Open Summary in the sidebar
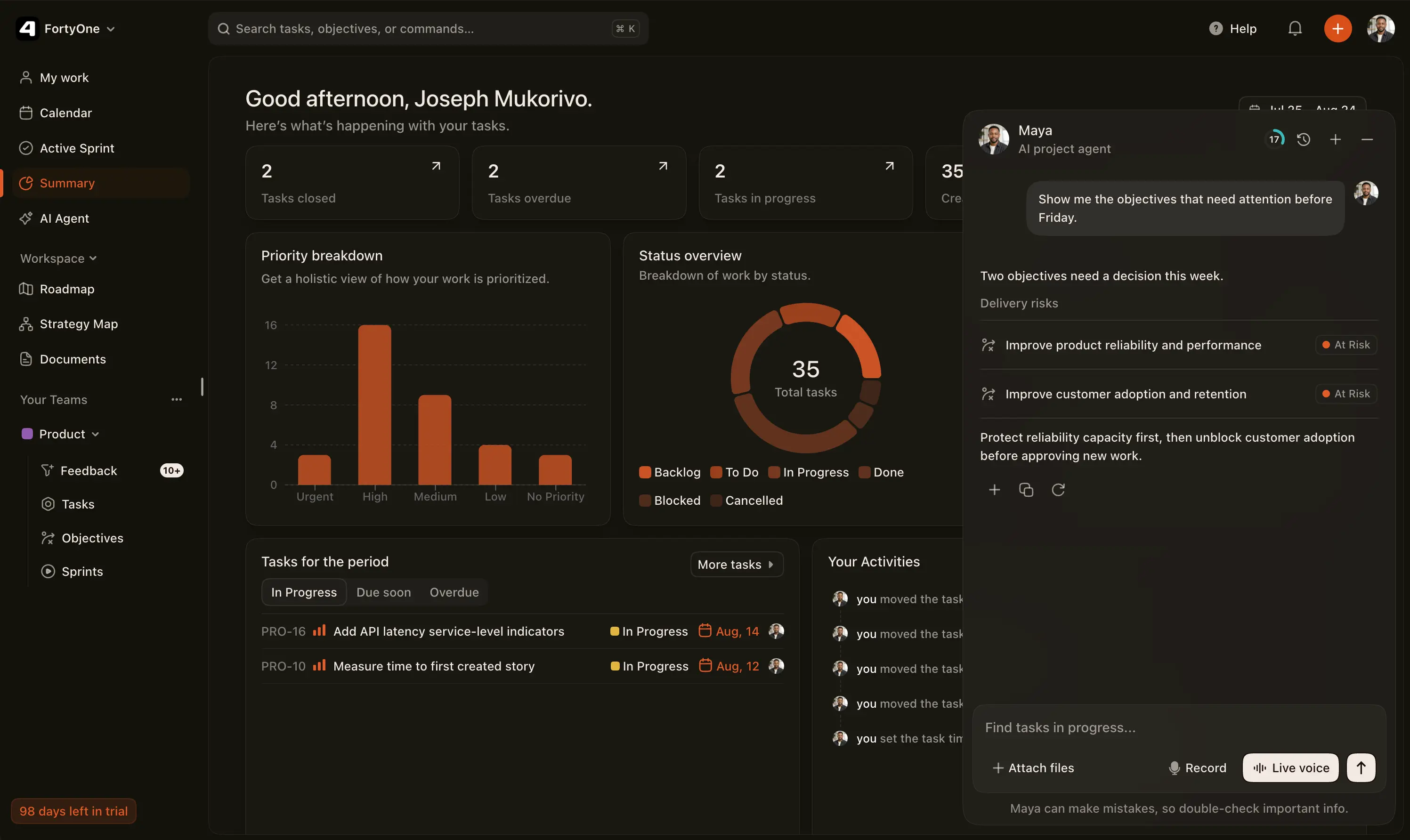Viewport: 1410px width, 840px height. [101, 183]
